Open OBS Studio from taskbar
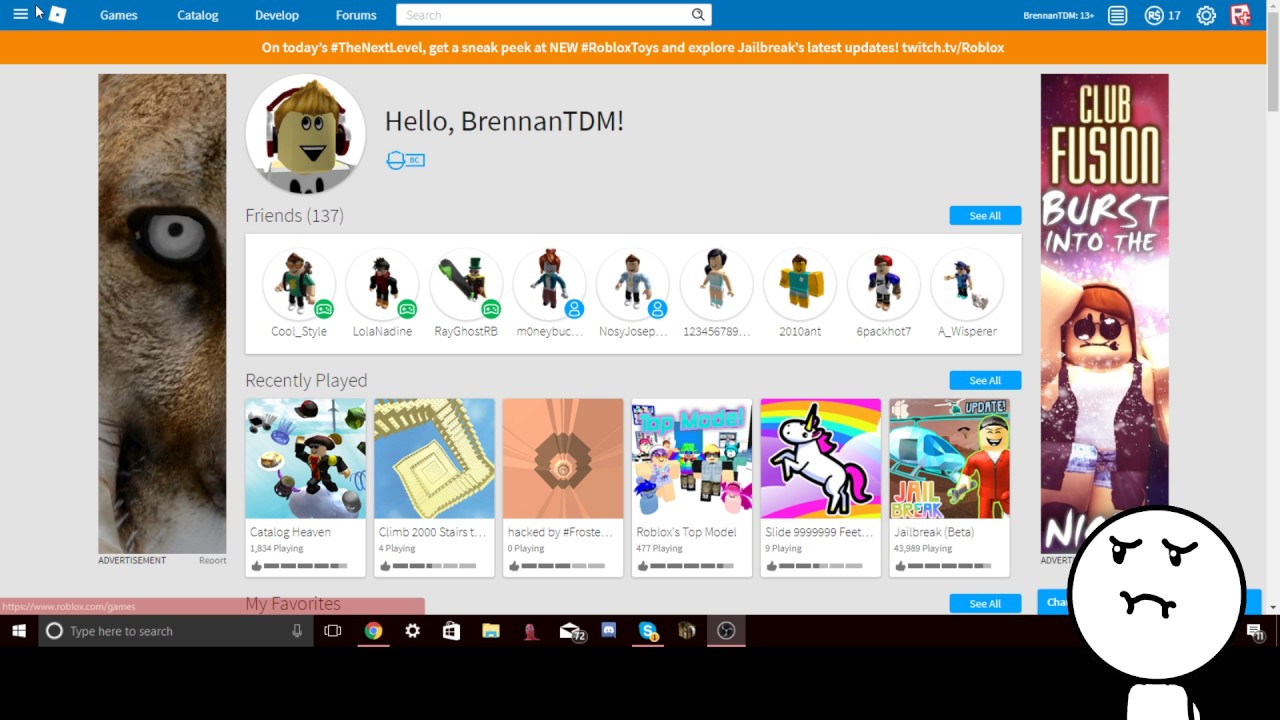 [x=727, y=631]
